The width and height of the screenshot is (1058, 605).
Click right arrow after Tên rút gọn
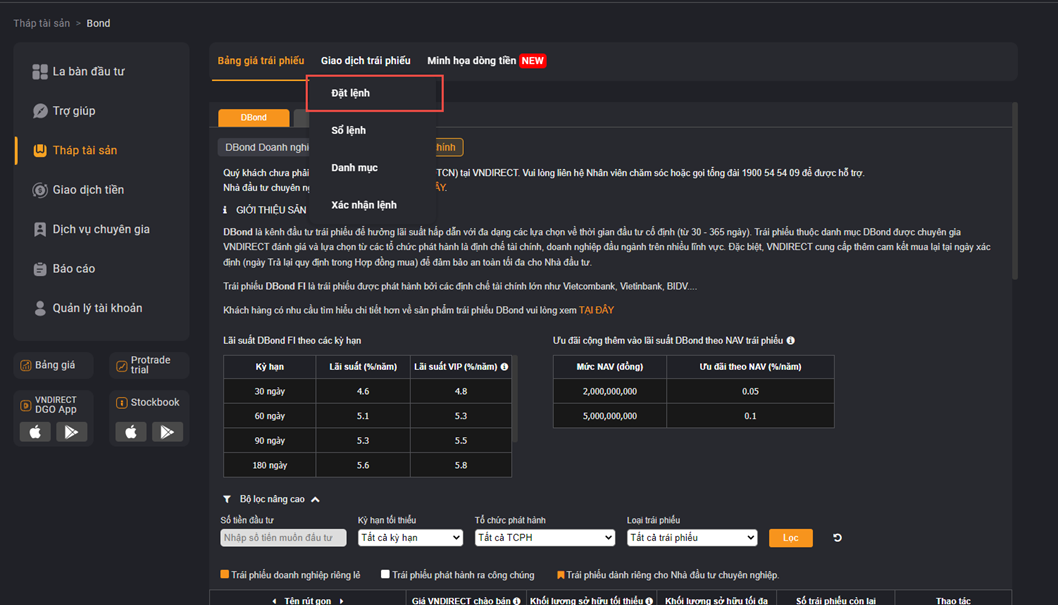(x=341, y=601)
